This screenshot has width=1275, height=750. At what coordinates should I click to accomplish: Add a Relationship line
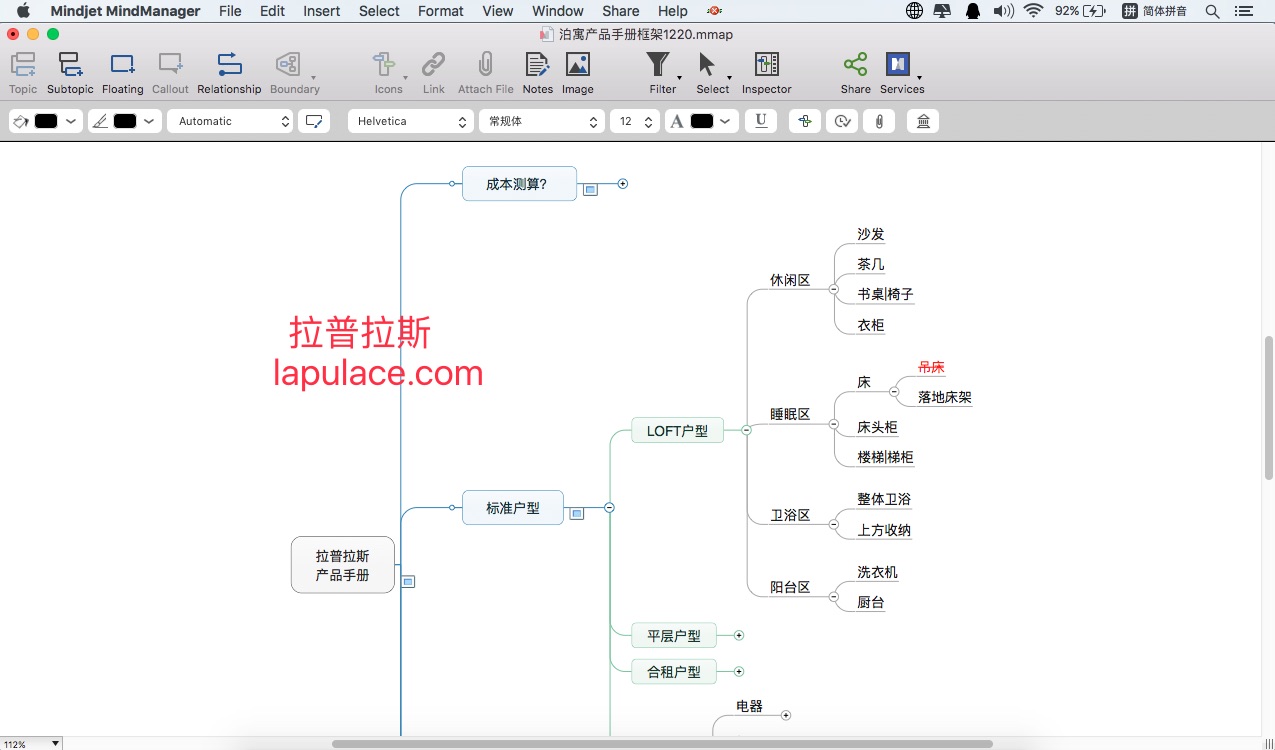pyautogui.click(x=229, y=65)
